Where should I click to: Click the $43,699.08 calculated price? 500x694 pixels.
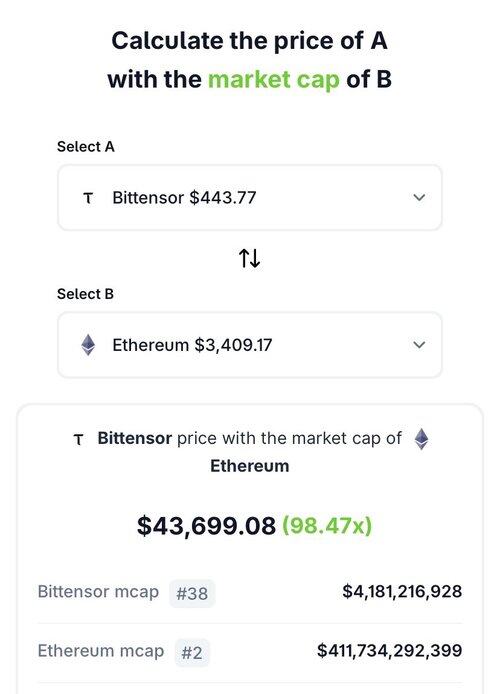point(206,526)
